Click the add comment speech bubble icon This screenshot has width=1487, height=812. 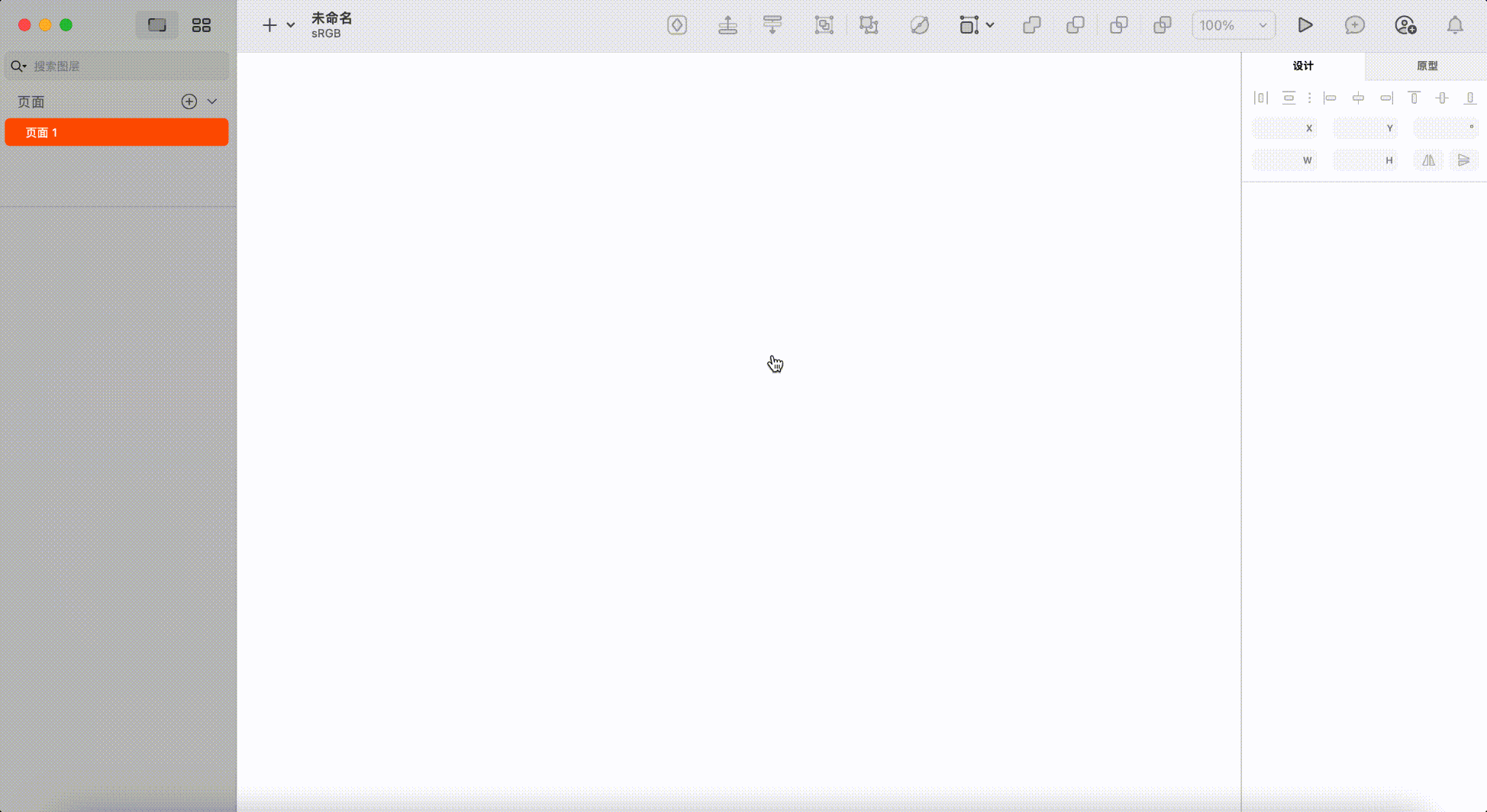coord(1354,25)
